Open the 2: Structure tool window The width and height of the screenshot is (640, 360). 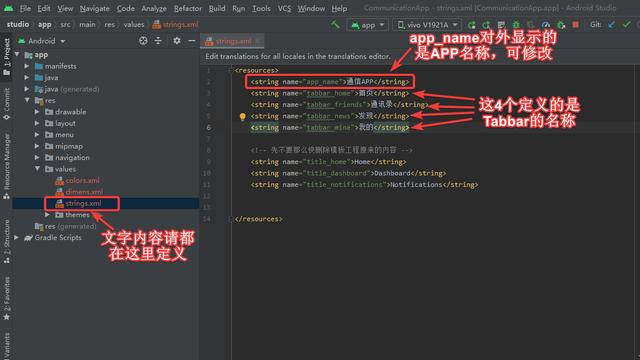coord(7,242)
